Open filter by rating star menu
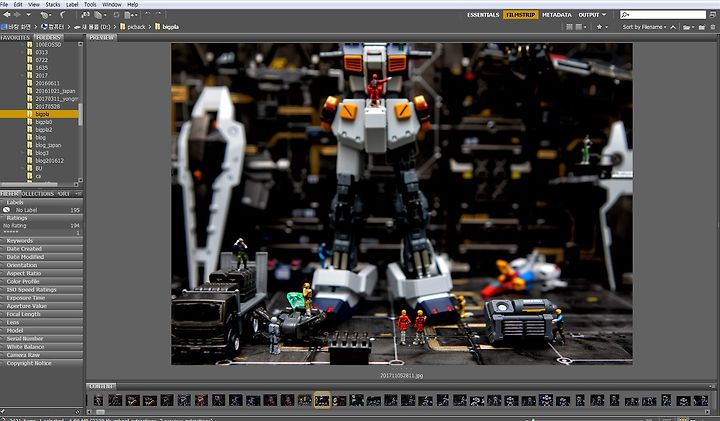The width and height of the screenshot is (720, 421). [x=602, y=27]
